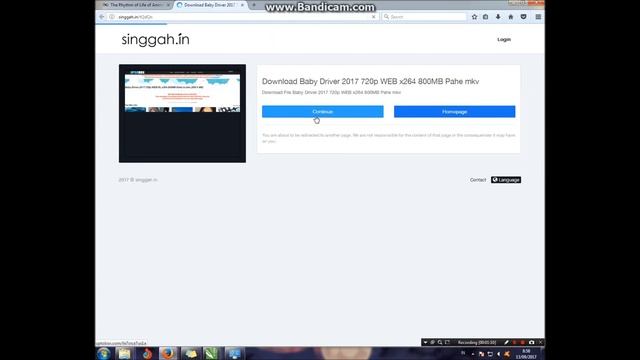This screenshot has width=640, height=360.
Task: Click the blue Continue button
Action: (322, 111)
